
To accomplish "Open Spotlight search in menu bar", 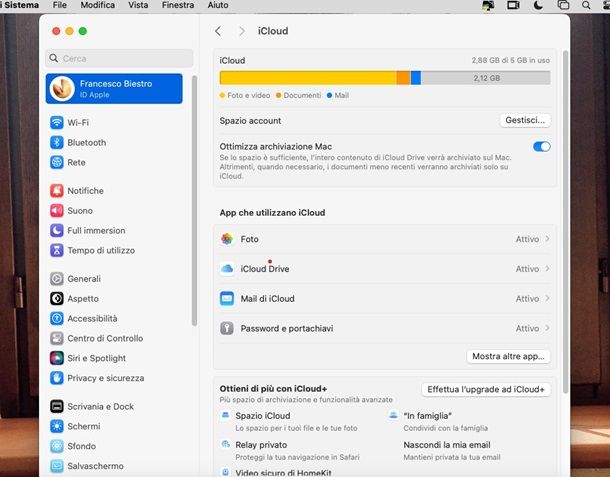I will [x=586, y=5].
